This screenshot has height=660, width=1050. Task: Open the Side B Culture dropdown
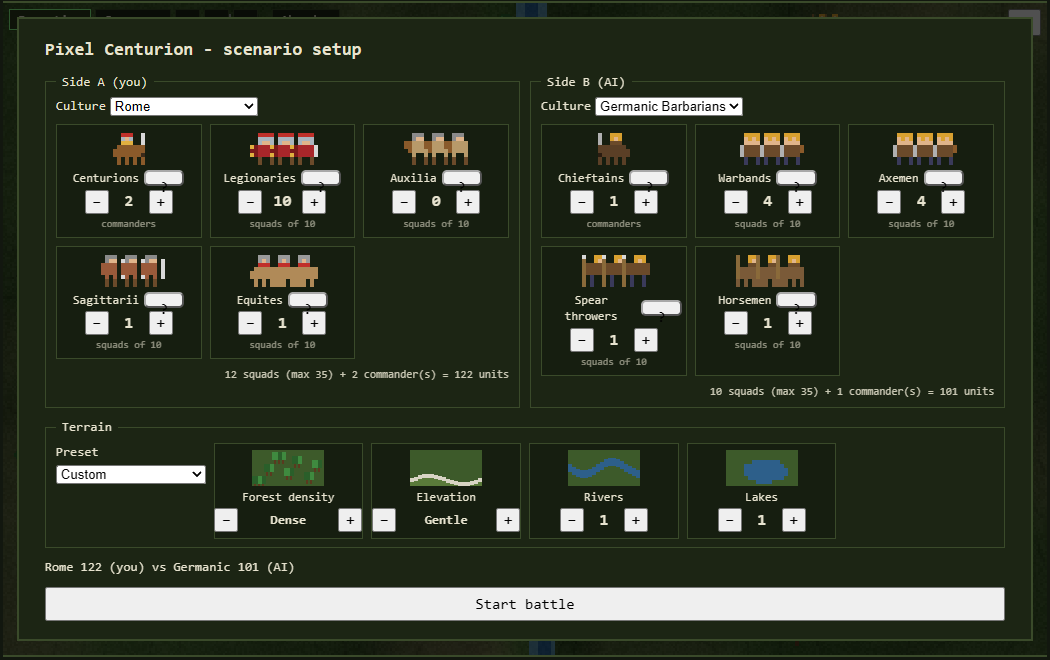click(669, 106)
